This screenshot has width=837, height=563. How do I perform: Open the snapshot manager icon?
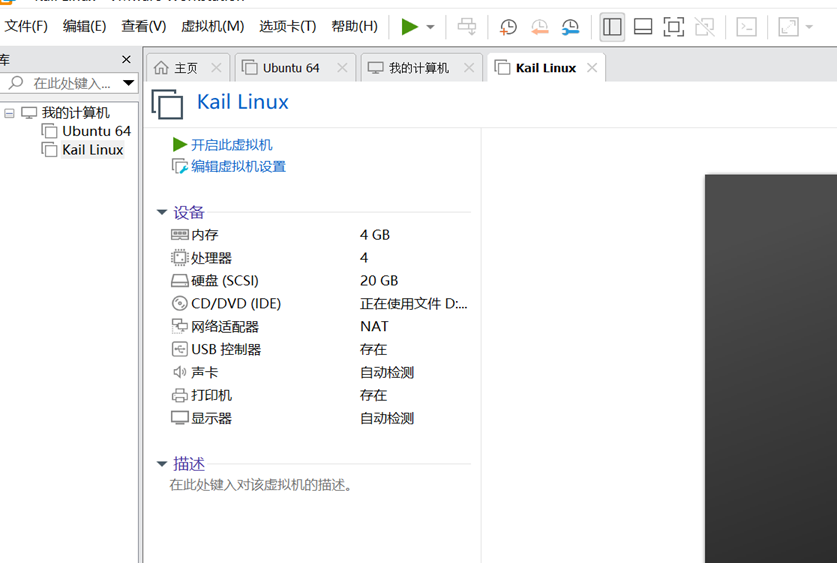[570, 26]
